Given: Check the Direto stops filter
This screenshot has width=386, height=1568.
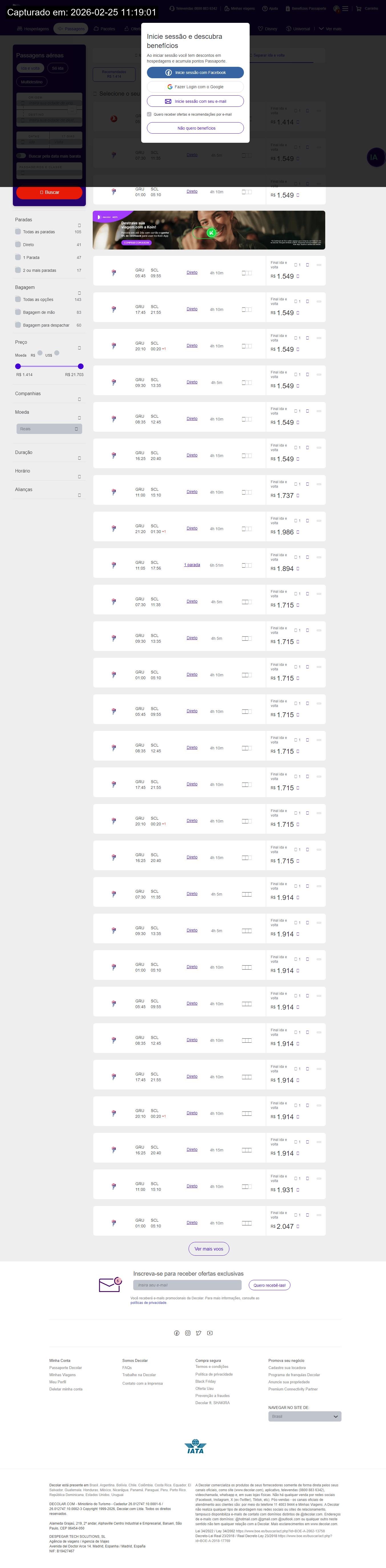Looking at the screenshot, I should pos(18,245).
